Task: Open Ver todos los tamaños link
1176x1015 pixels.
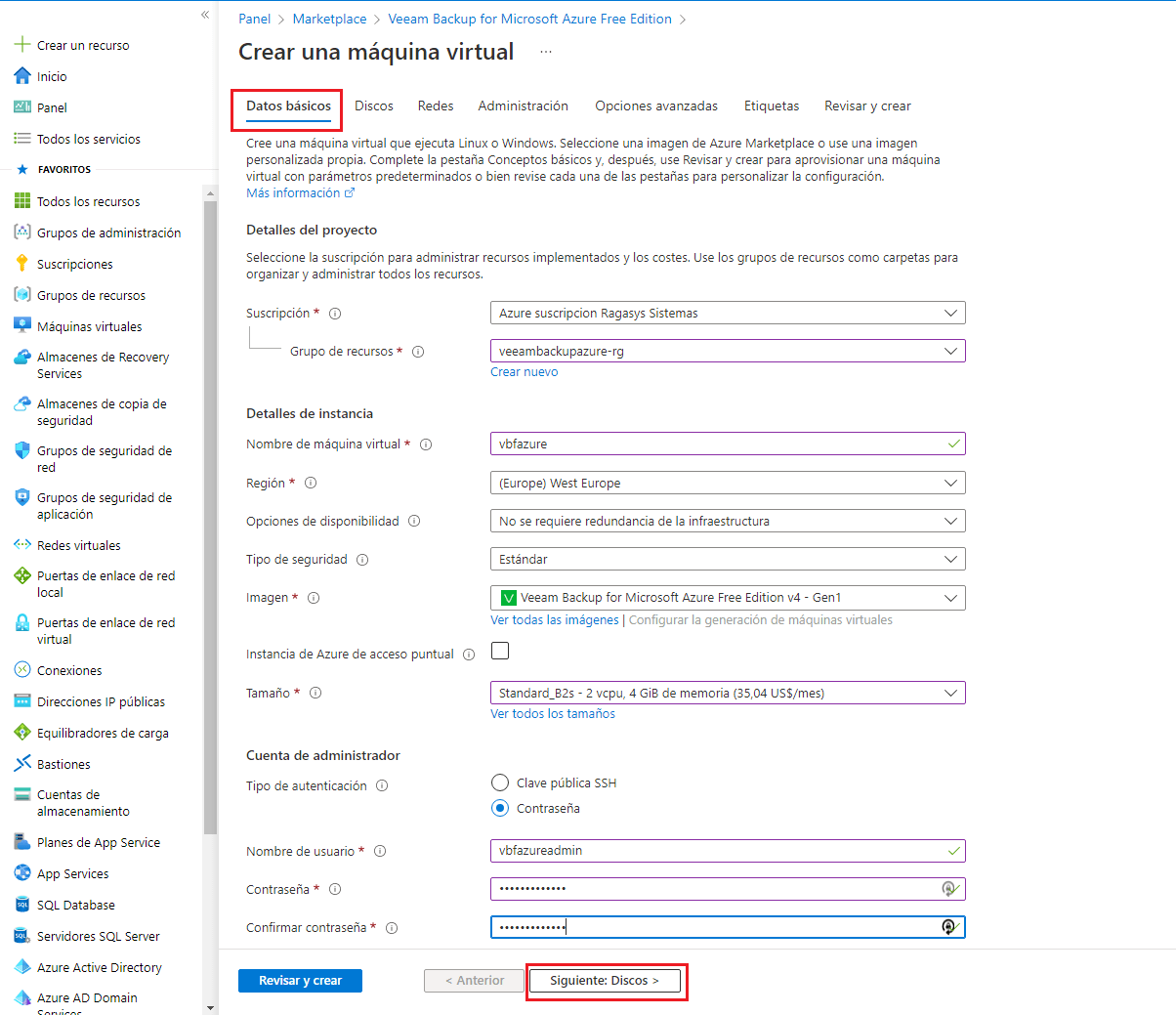Action: (553, 714)
